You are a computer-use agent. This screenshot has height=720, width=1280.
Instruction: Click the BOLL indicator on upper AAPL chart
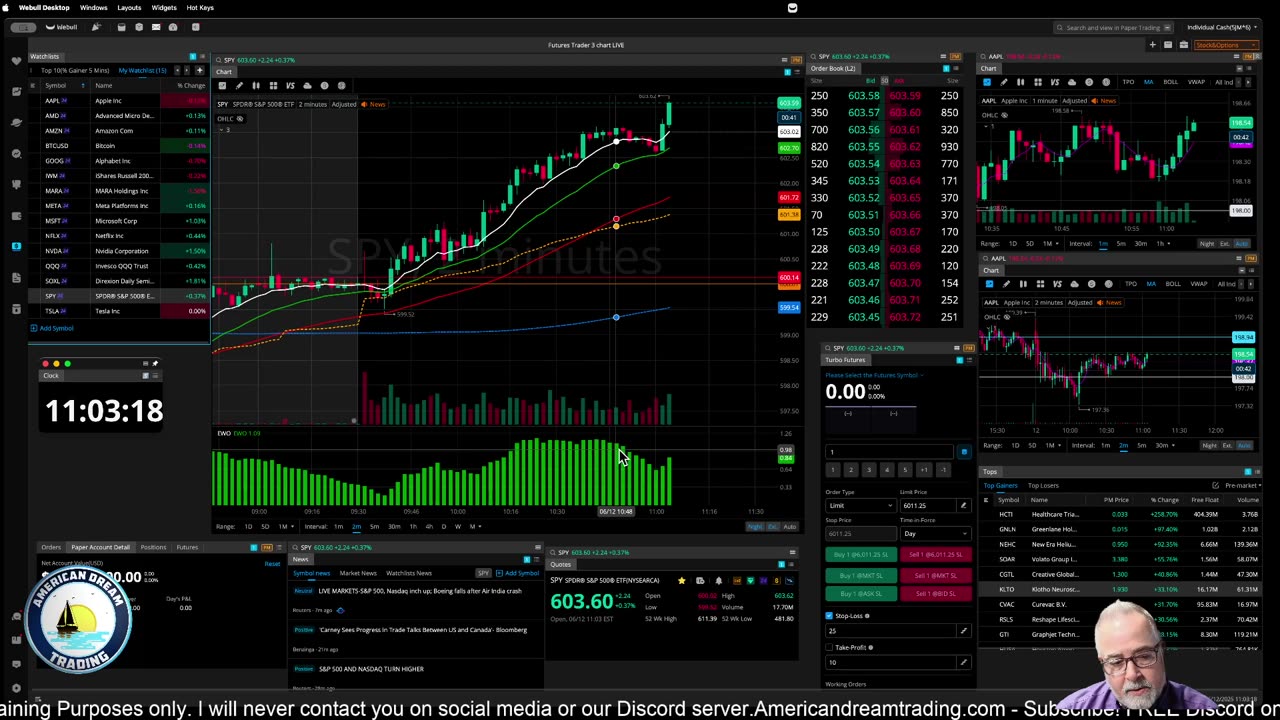1171,82
